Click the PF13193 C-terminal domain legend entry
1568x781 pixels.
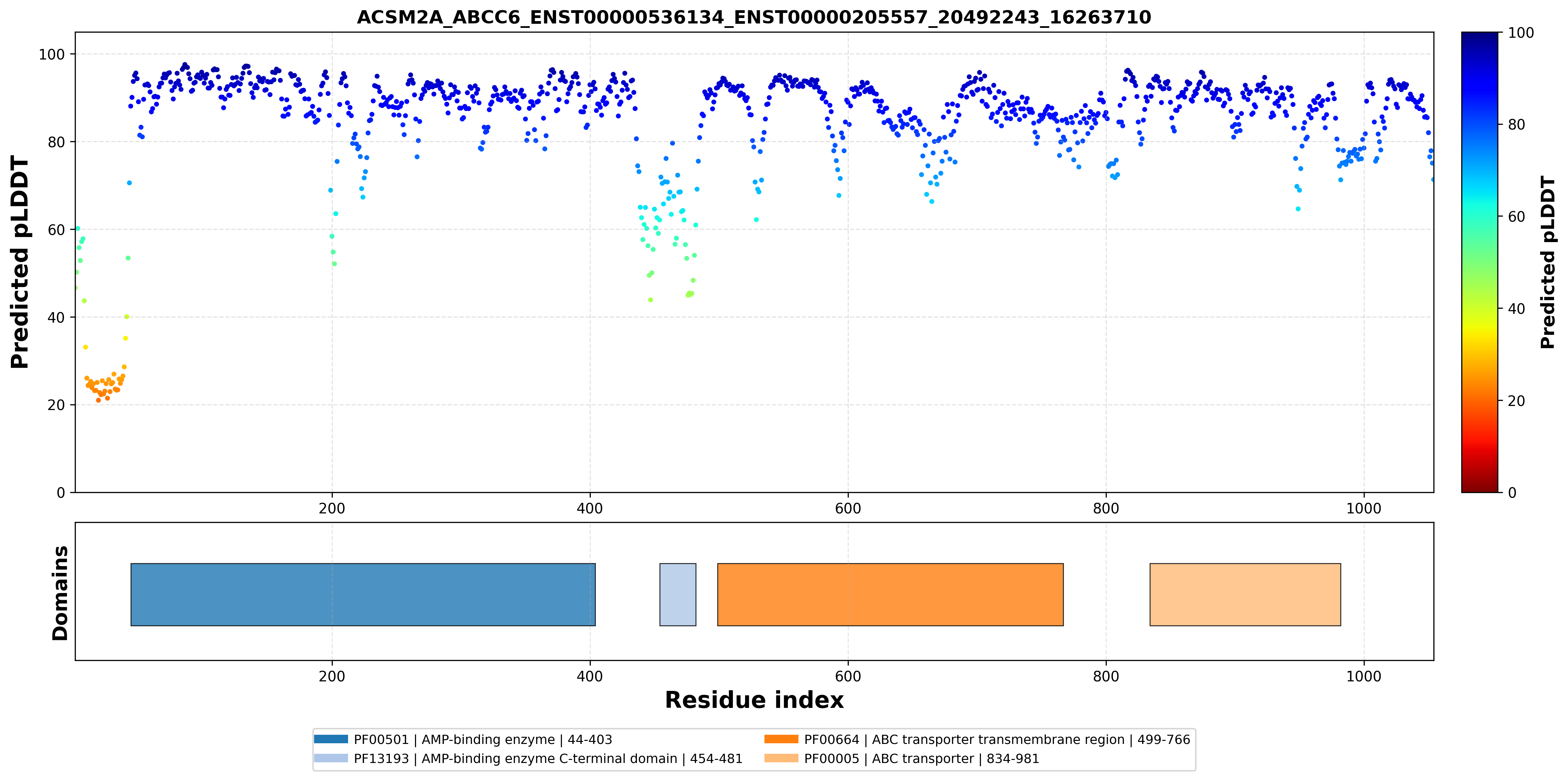tap(528, 759)
